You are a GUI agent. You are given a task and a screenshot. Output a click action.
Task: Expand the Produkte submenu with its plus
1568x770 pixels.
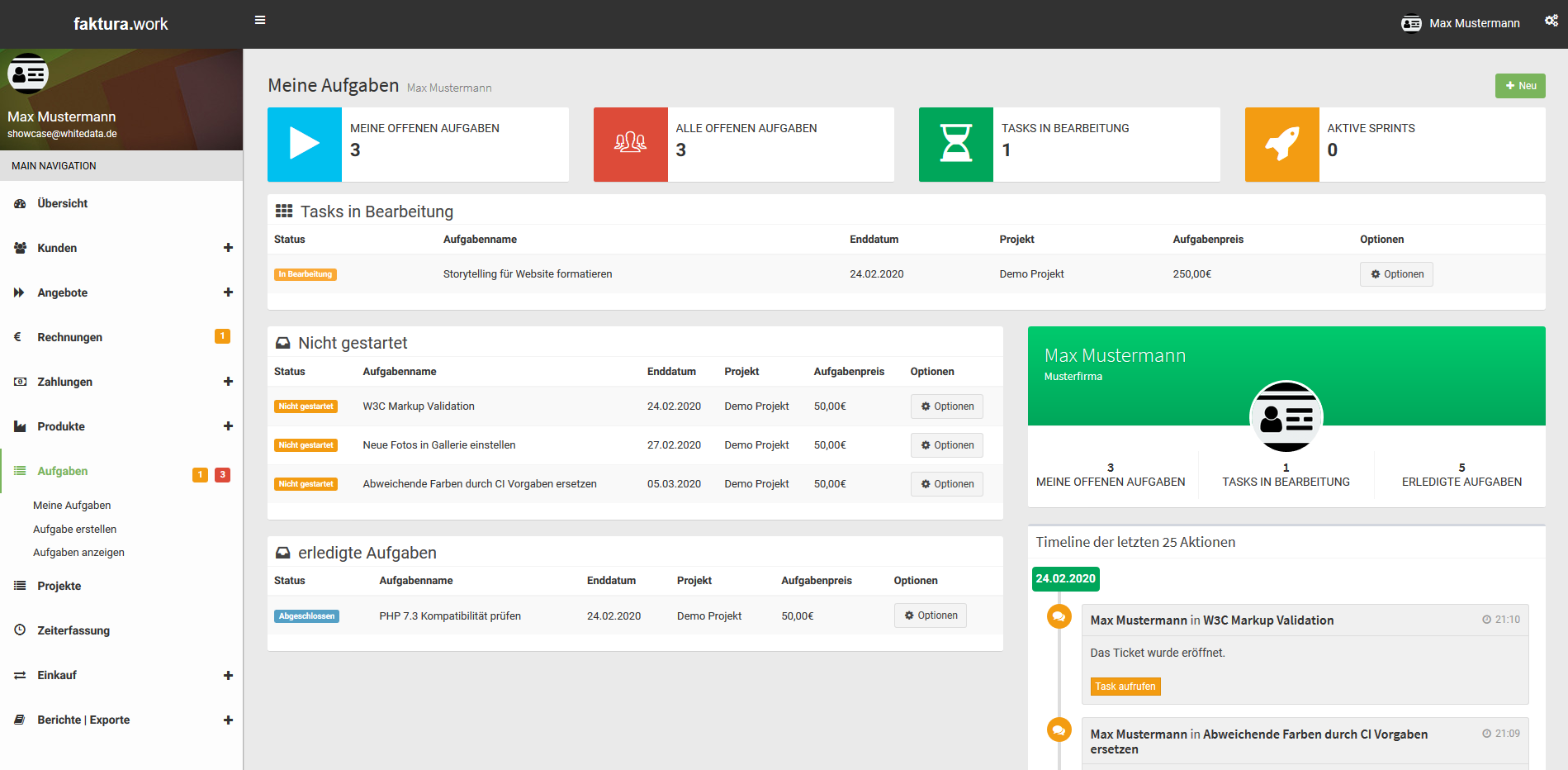[228, 426]
